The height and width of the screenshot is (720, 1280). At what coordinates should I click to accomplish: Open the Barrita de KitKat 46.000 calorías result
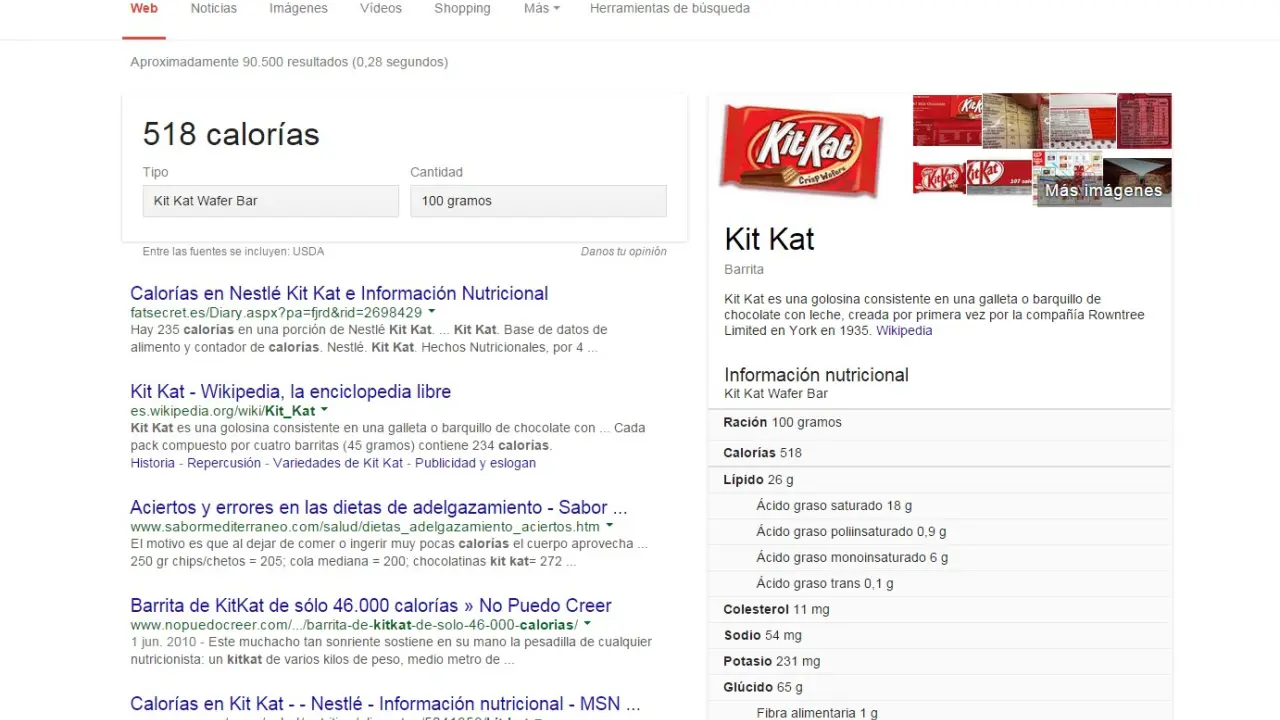tap(370, 605)
